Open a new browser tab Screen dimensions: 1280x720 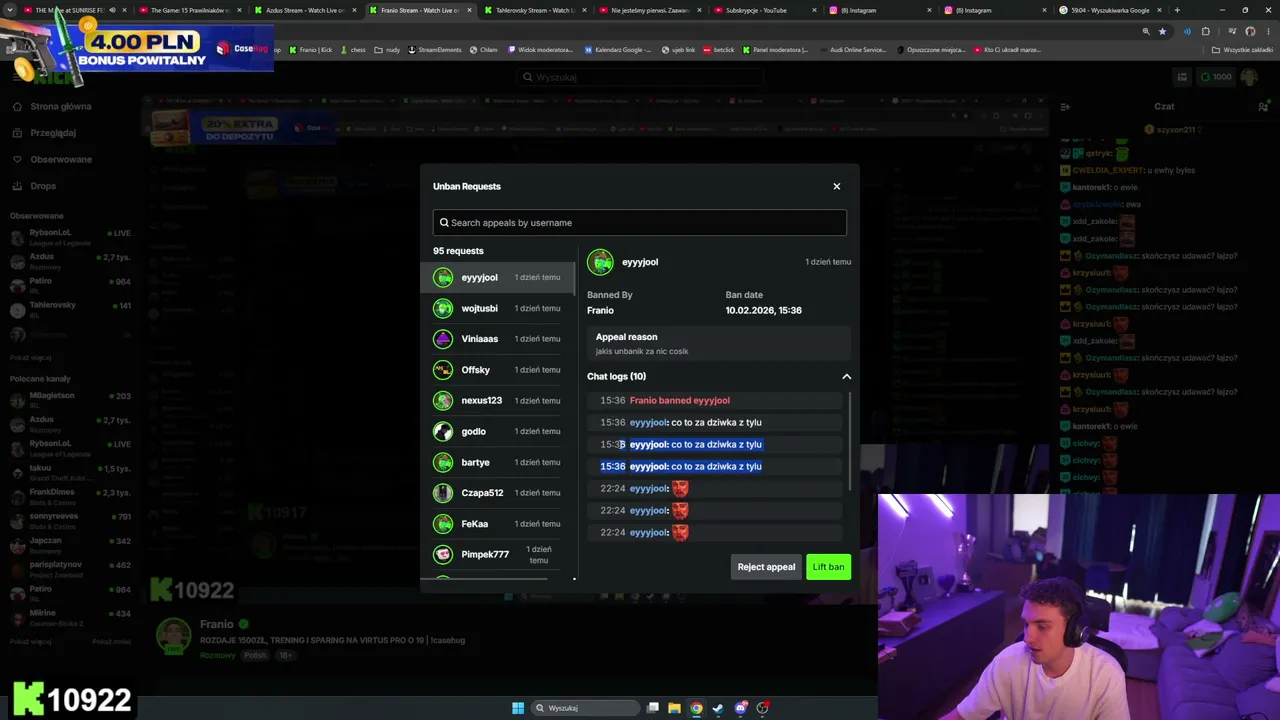pyautogui.click(x=1177, y=10)
